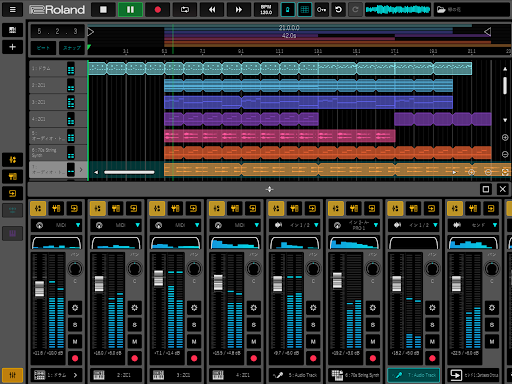Expand track 7 with the chevron arrow
This screenshot has width=512, height=384.
(x=81, y=170)
